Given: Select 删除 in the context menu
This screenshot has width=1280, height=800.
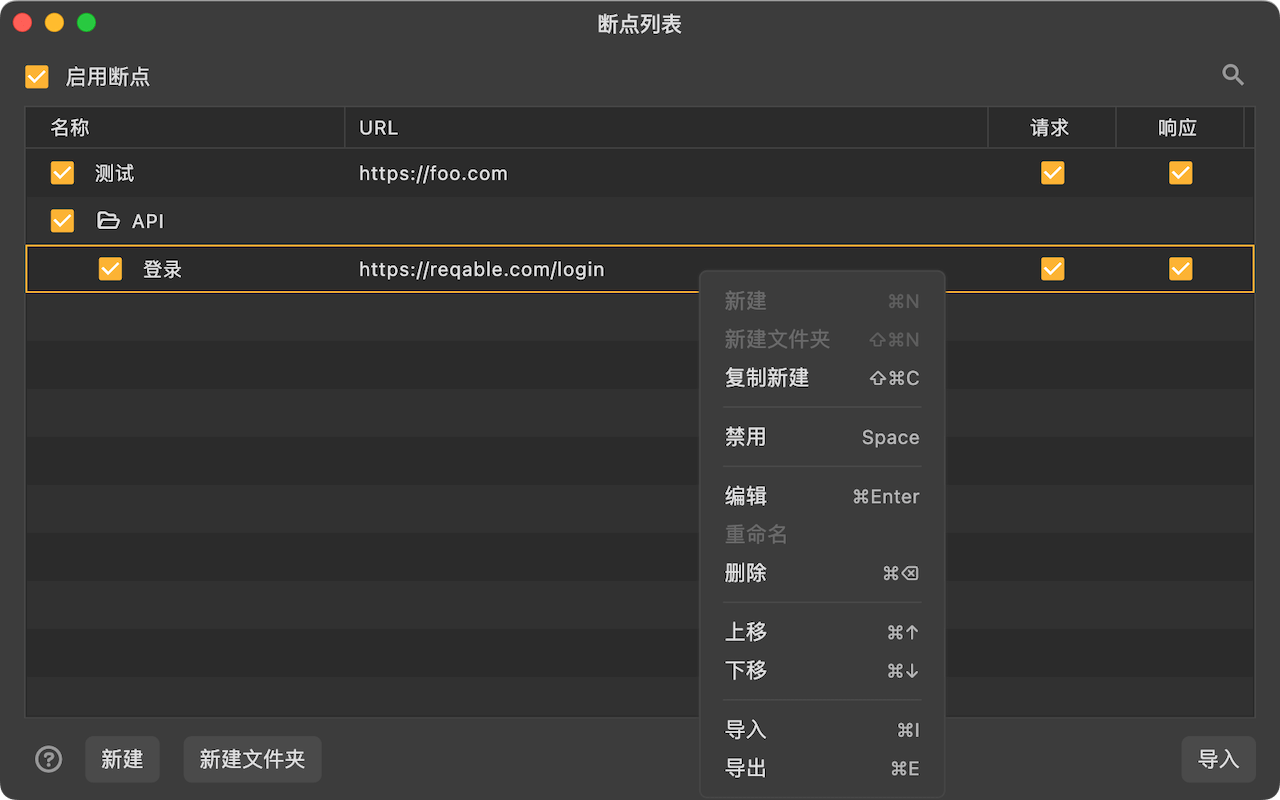Looking at the screenshot, I should pos(822,573).
